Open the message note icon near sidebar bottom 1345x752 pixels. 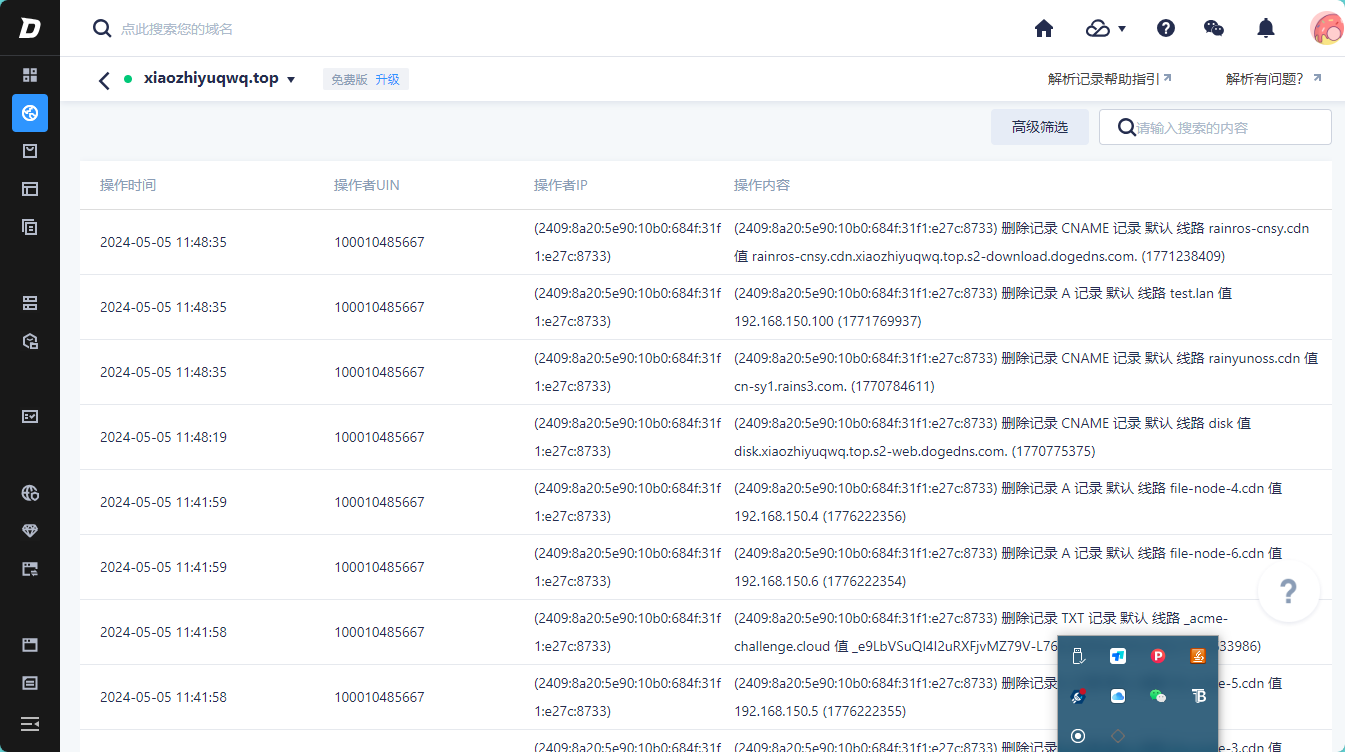click(x=30, y=683)
